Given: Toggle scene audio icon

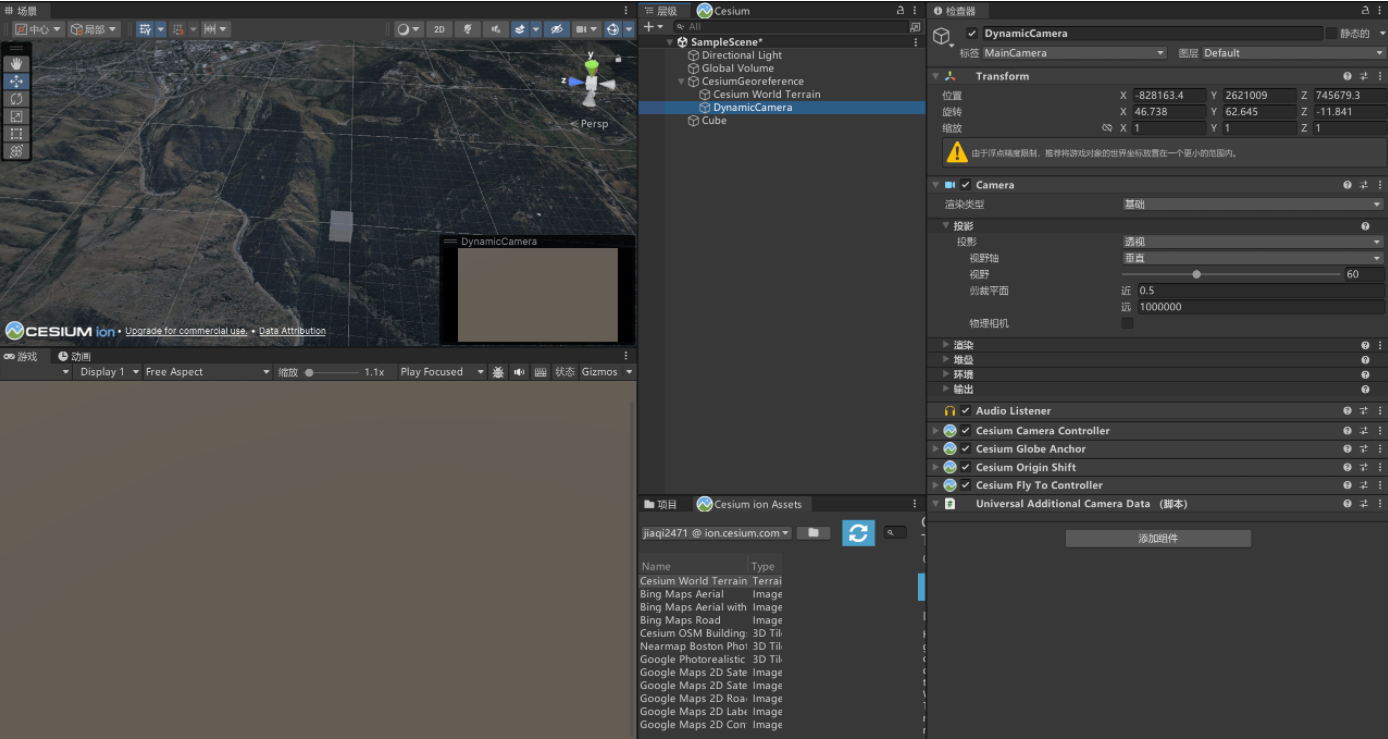Looking at the screenshot, I should tap(495, 29).
